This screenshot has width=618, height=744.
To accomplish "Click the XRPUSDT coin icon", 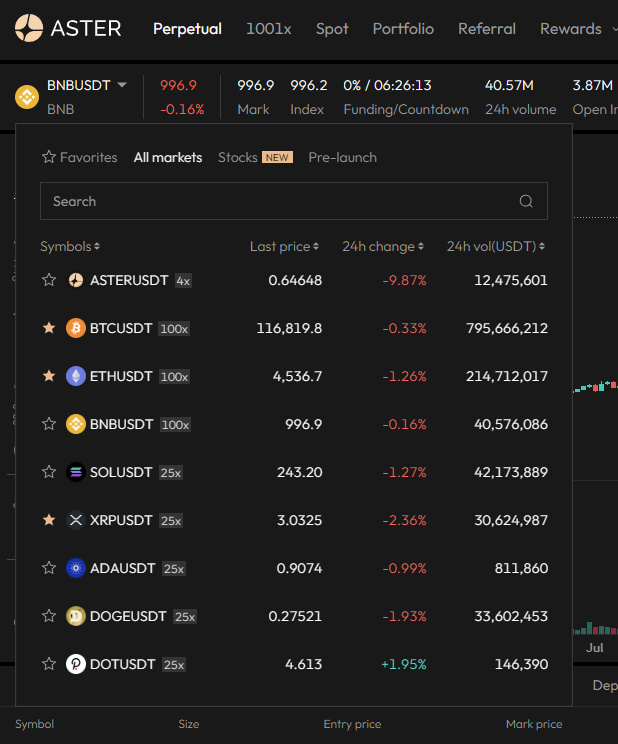I will pyautogui.click(x=75, y=520).
